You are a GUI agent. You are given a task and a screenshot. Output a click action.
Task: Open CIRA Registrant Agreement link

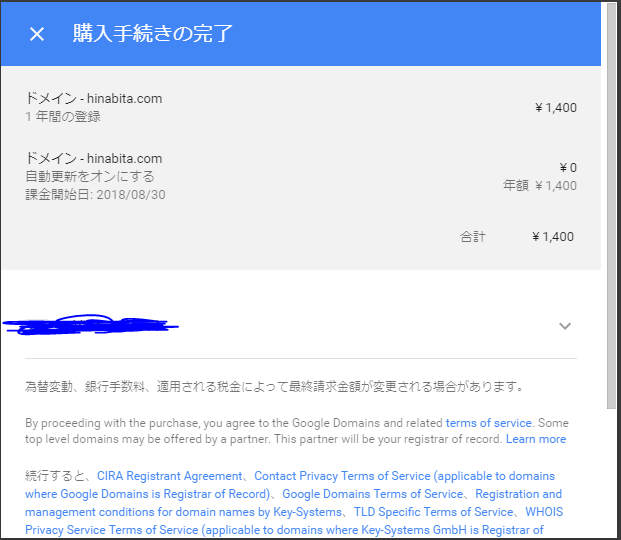click(170, 476)
